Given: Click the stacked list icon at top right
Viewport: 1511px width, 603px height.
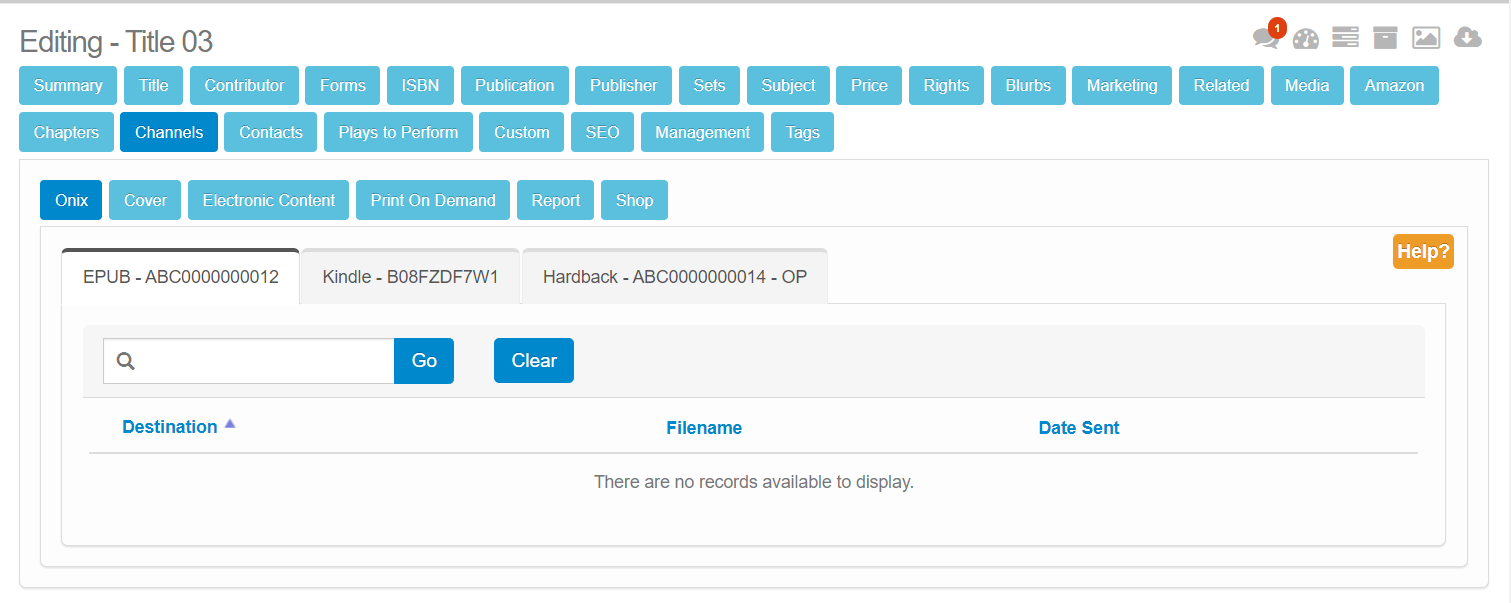Looking at the screenshot, I should (1346, 38).
